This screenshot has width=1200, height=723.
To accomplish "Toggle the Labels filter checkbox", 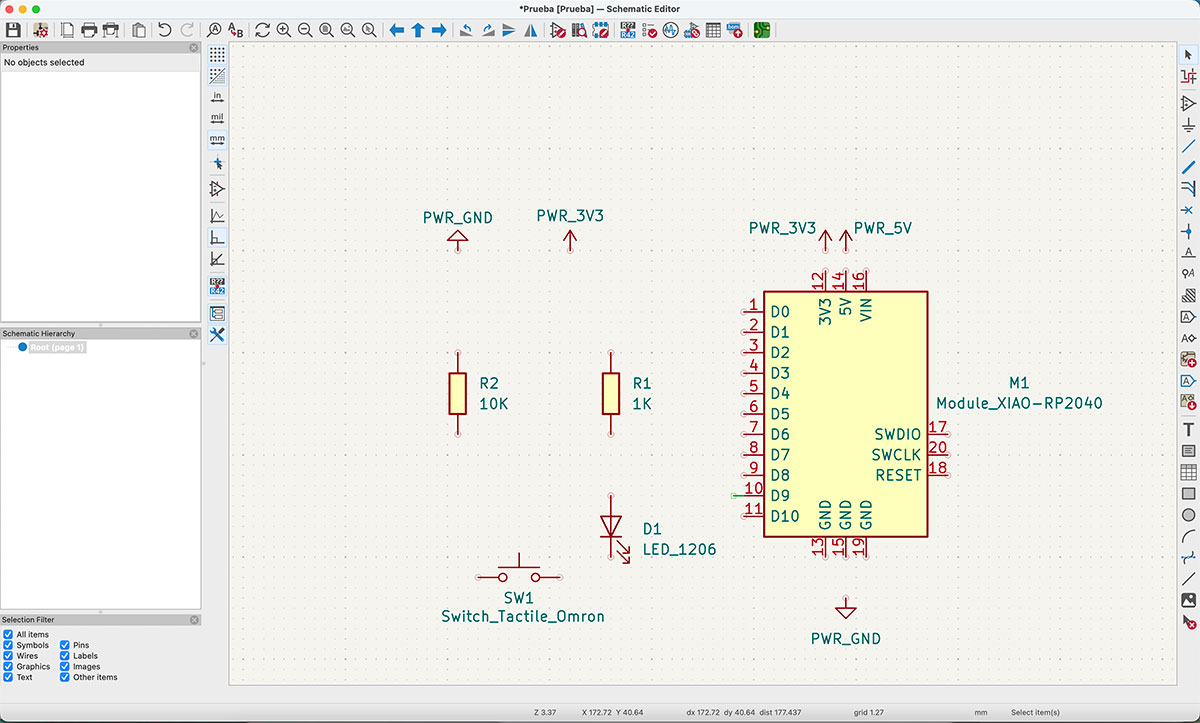I will [x=62, y=656].
